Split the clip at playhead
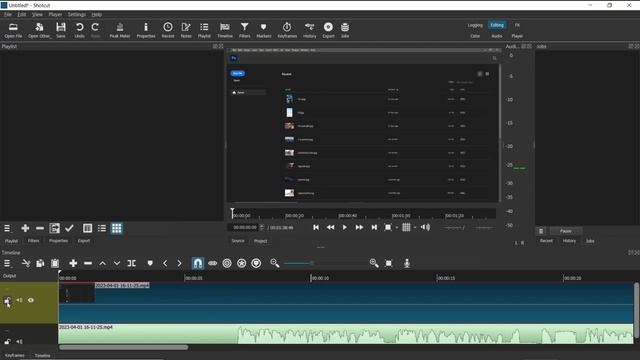 [132, 263]
